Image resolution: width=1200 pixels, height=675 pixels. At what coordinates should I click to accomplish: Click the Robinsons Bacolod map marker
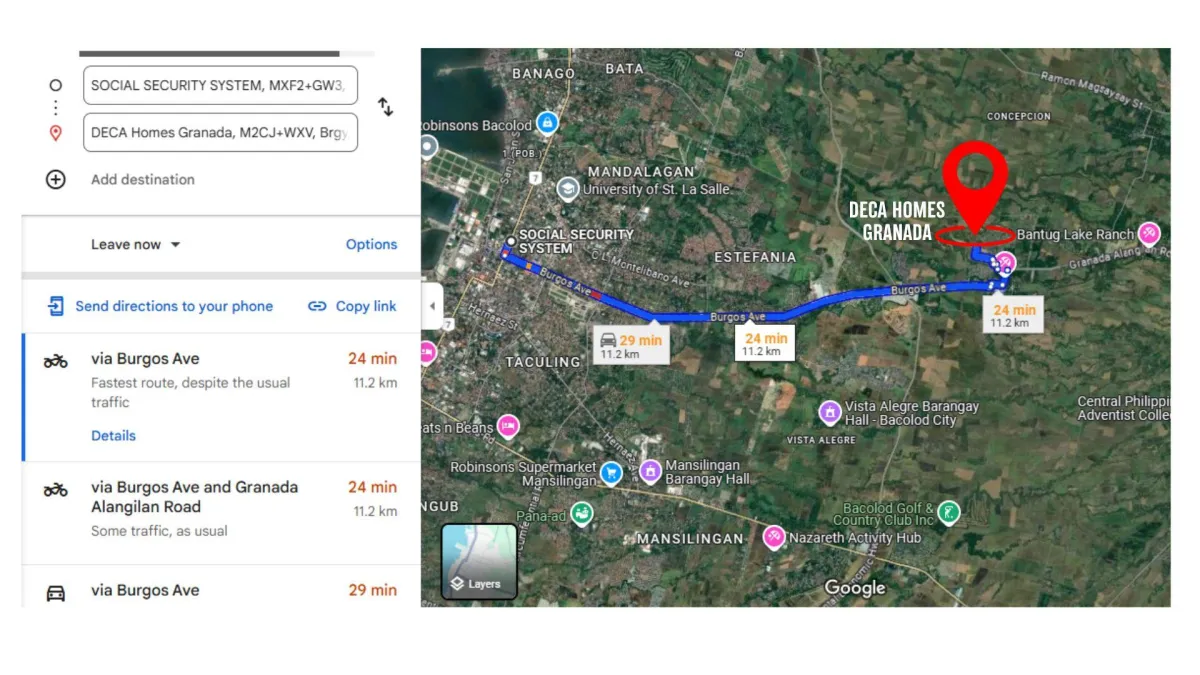click(x=547, y=124)
